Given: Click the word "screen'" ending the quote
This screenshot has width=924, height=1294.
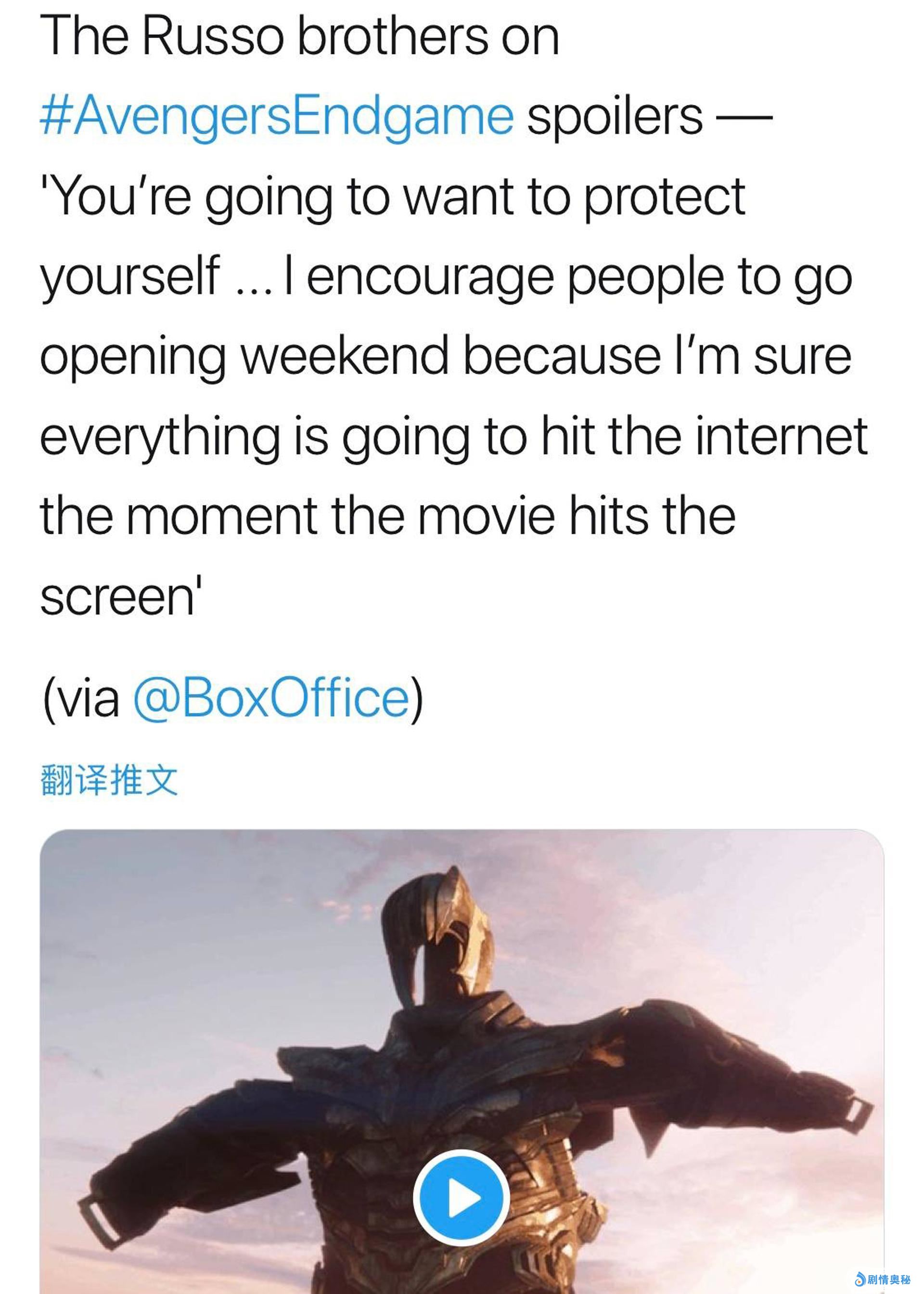Looking at the screenshot, I should 121,597.
